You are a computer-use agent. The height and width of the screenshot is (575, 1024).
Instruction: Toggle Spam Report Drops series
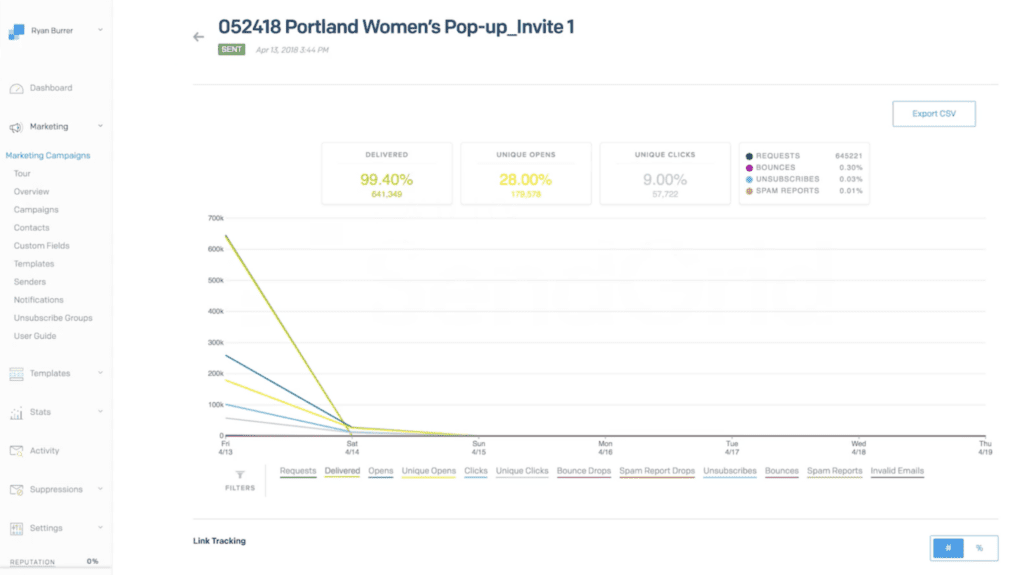[657, 471]
